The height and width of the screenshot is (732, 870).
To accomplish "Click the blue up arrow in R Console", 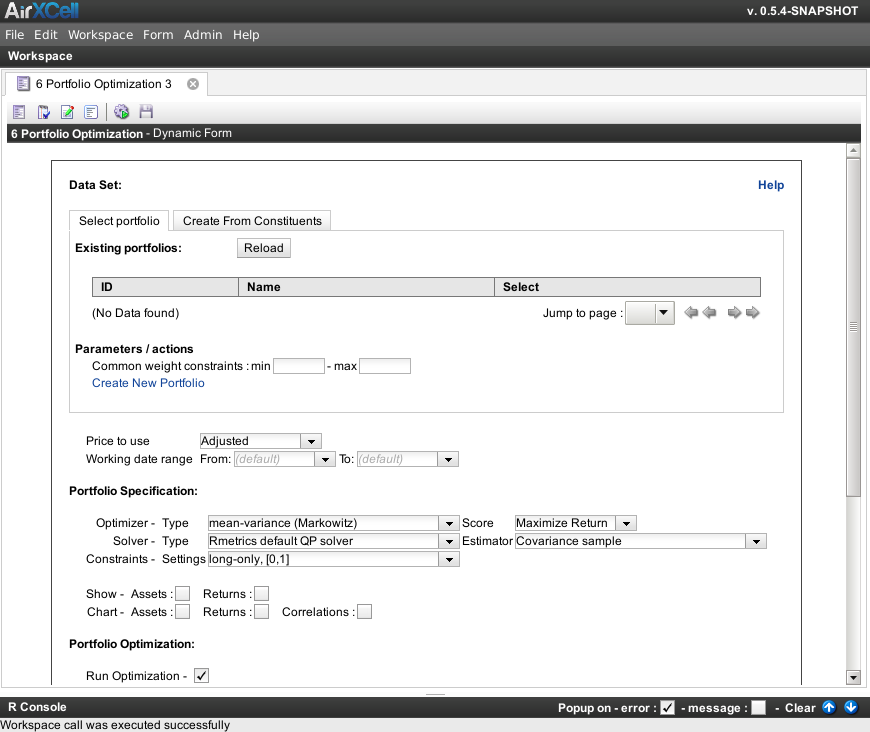I will tap(829, 708).
